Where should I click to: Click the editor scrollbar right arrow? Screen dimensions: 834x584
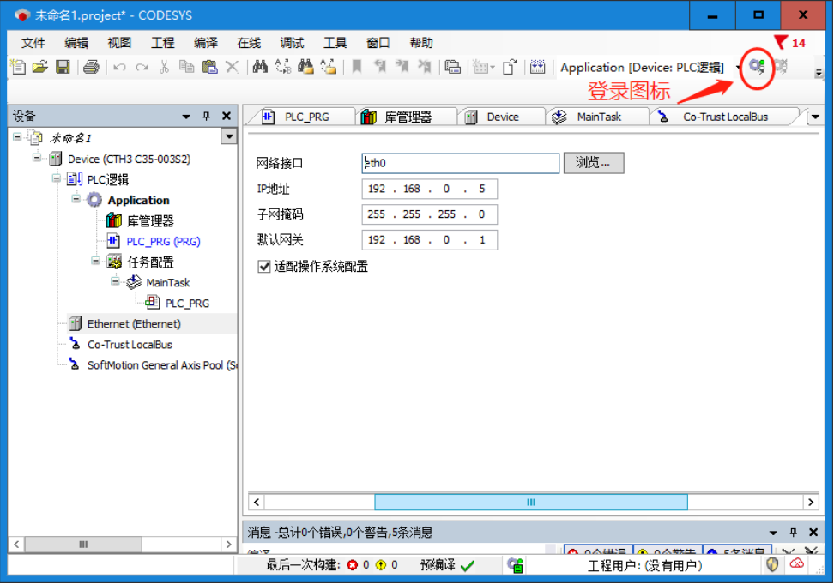pyautogui.click(x=810, y=502)
